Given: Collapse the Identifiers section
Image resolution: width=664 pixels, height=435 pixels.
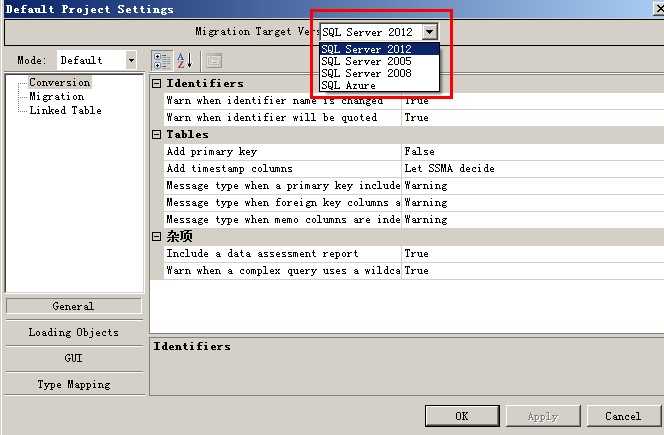Looking at the screenshot, I should pyautogui.click(x=156, y=83).
